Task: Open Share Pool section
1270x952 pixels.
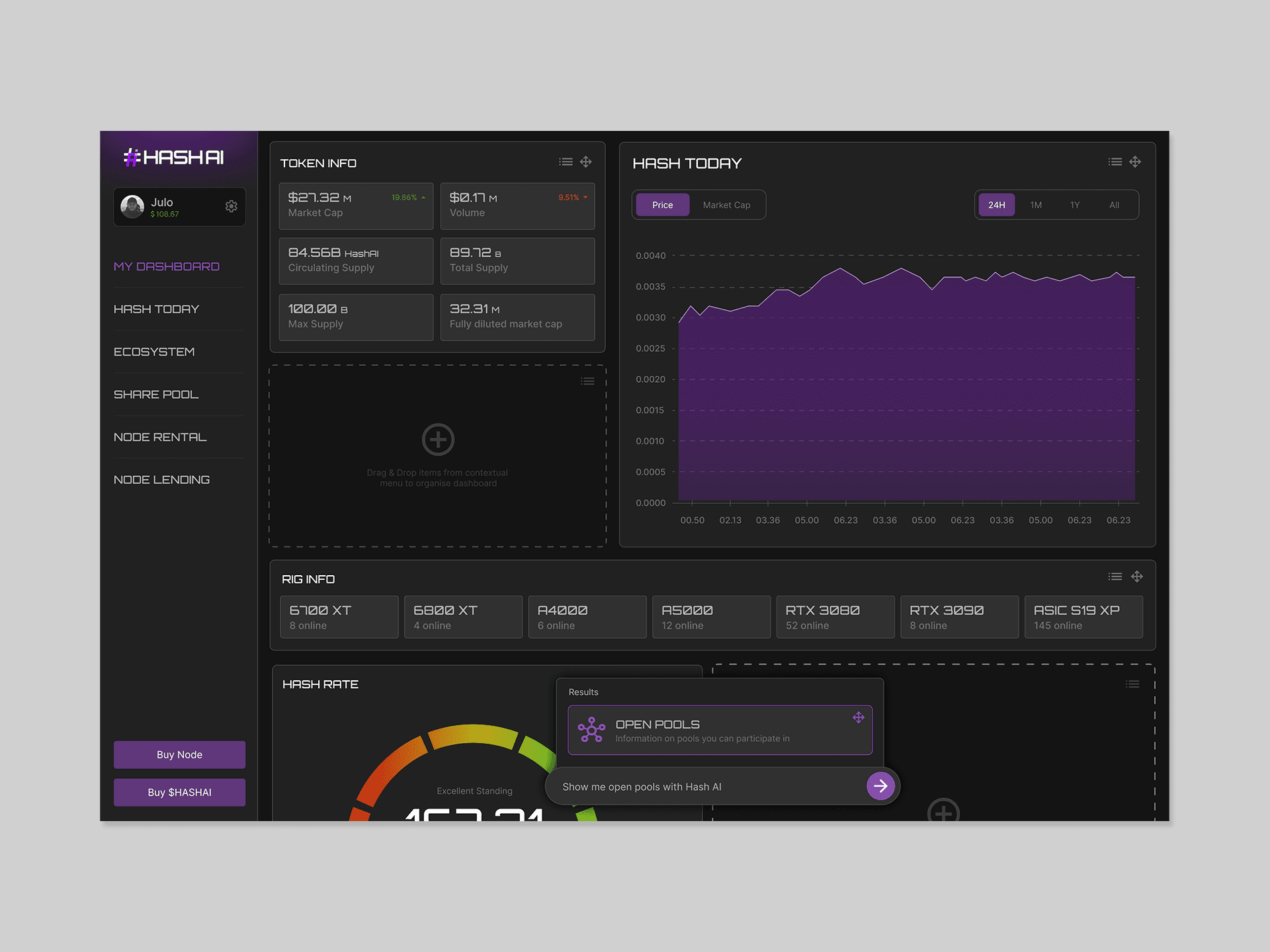Action: click(156, 395)
